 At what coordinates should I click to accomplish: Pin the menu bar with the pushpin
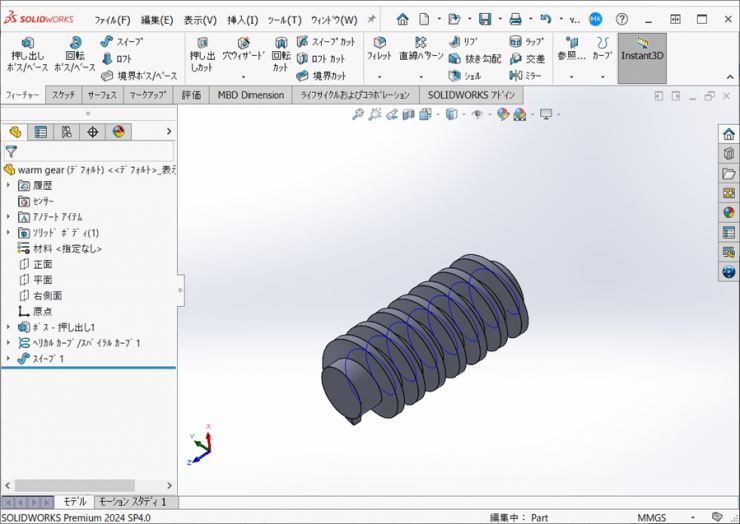point(372,20)
